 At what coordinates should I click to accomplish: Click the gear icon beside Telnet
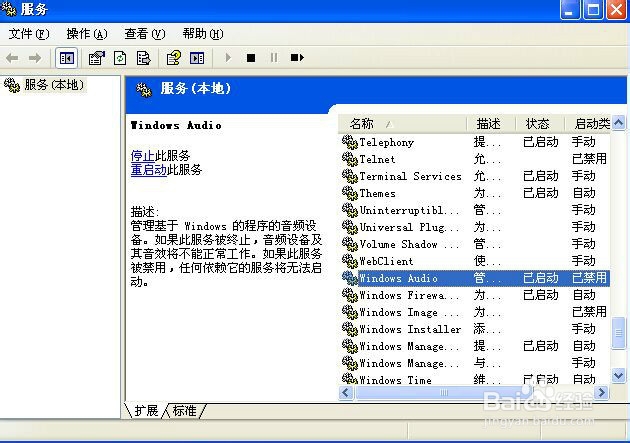click(350, 159)
